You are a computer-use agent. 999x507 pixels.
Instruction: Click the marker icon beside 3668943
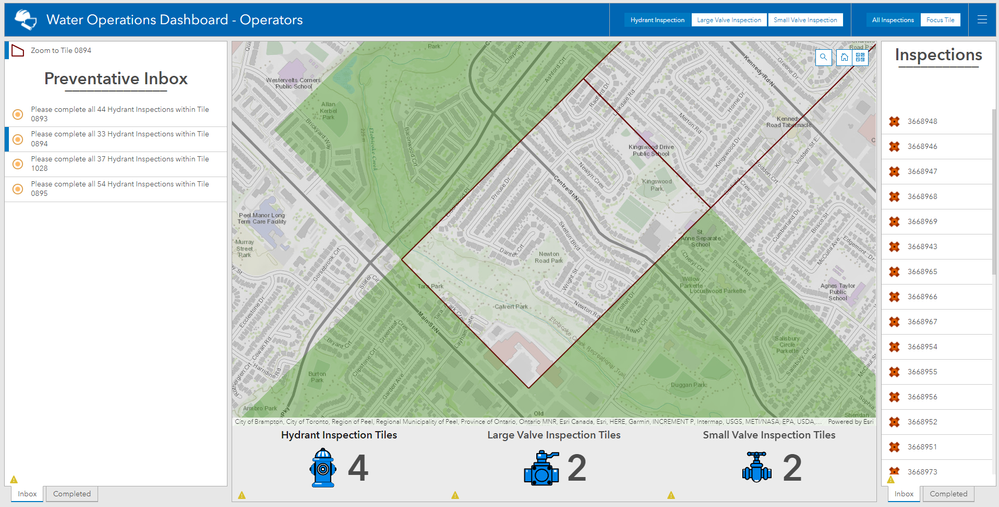coord(894,246)
